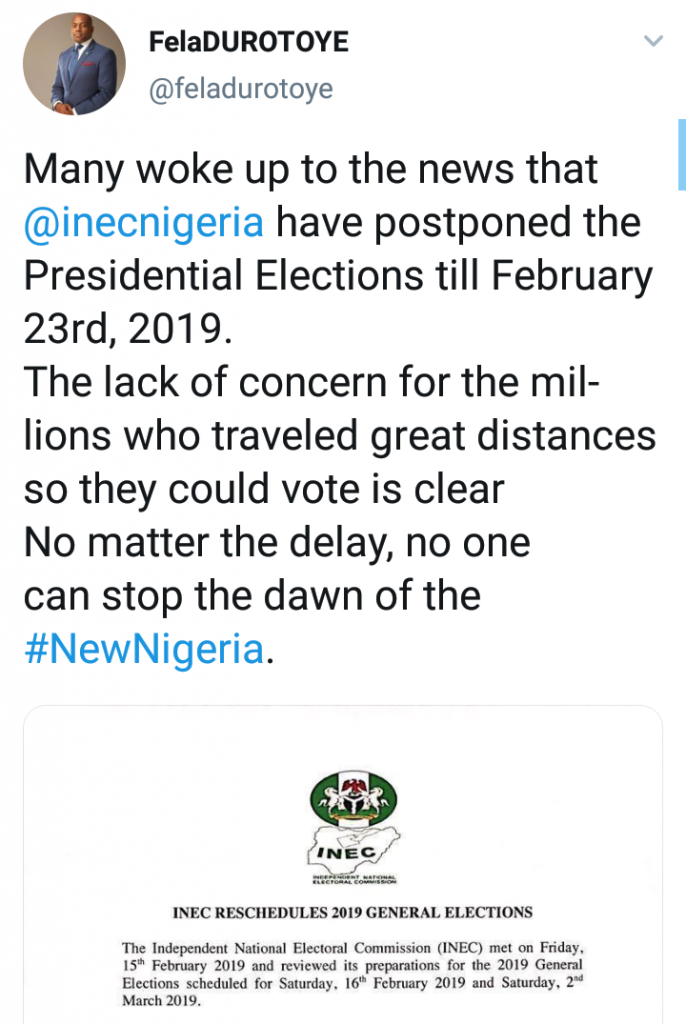
Task: Click the 'Many woke up to the news' line
Action: tap(310, 168)
